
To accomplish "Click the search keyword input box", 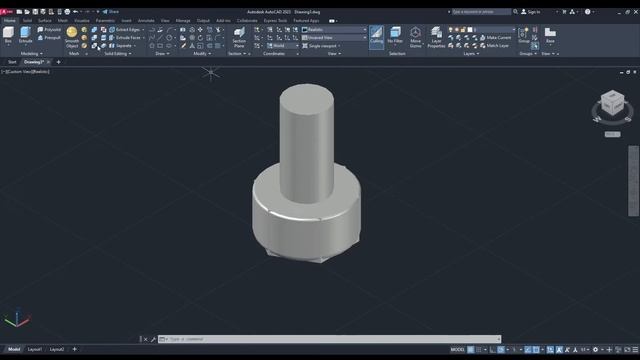I will click(x=481, y=12).
